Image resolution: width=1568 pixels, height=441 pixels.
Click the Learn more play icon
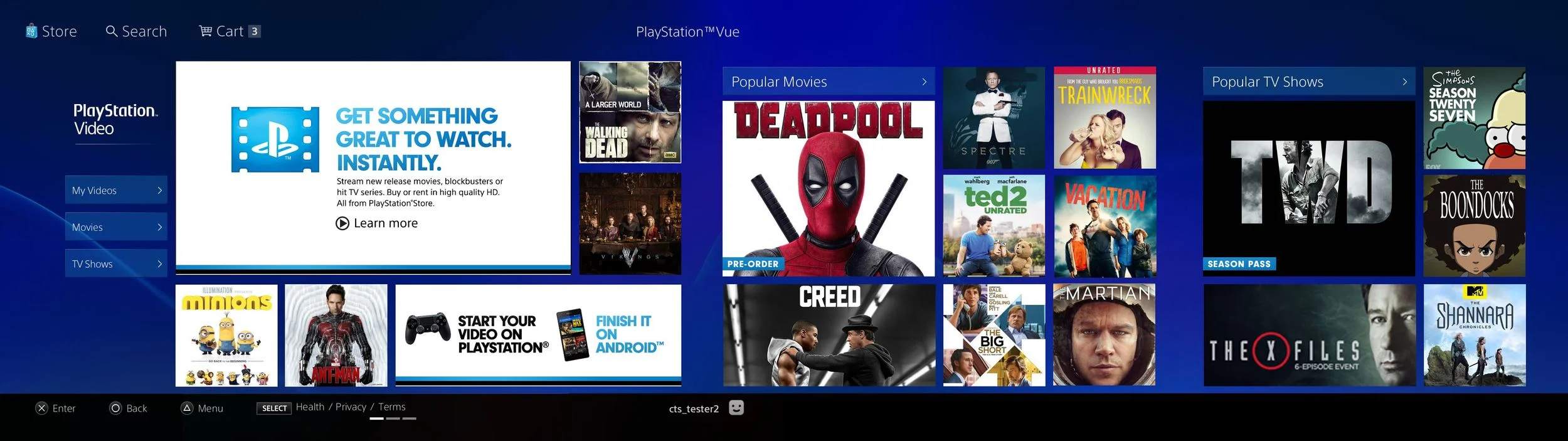coord(342,223)
